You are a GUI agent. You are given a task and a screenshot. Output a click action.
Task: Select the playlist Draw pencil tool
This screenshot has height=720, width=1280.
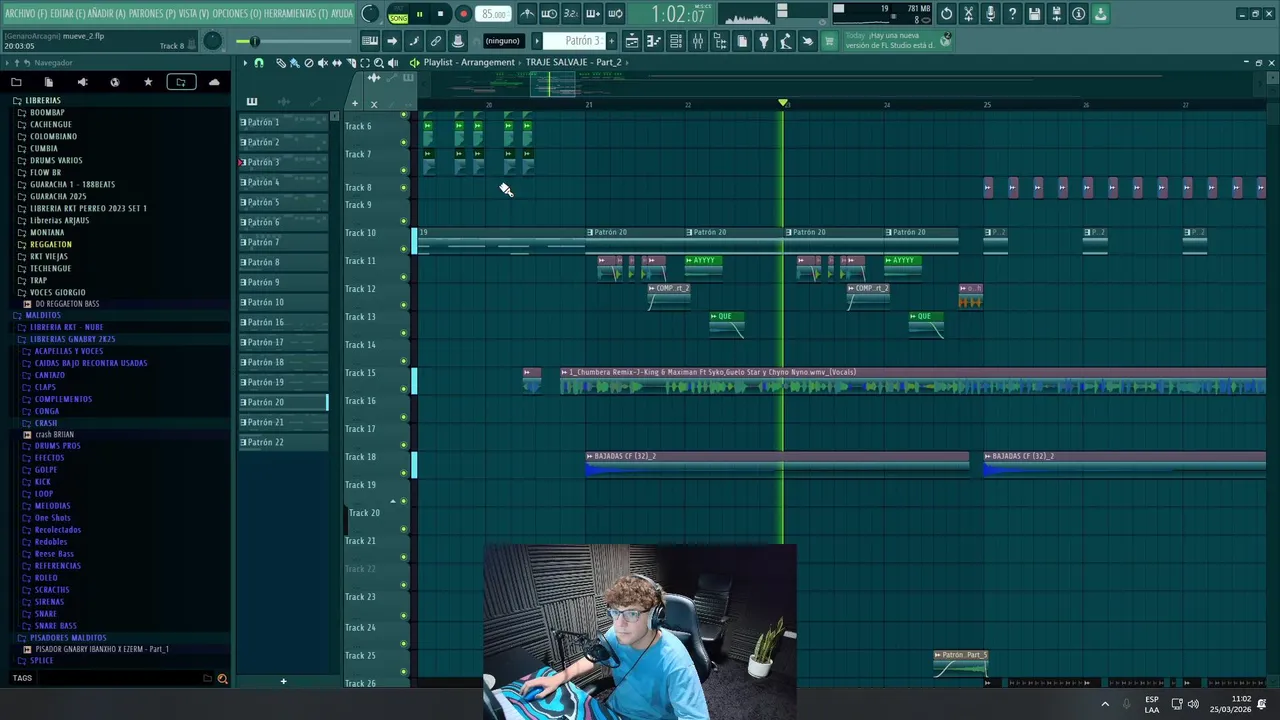(281, 62)
